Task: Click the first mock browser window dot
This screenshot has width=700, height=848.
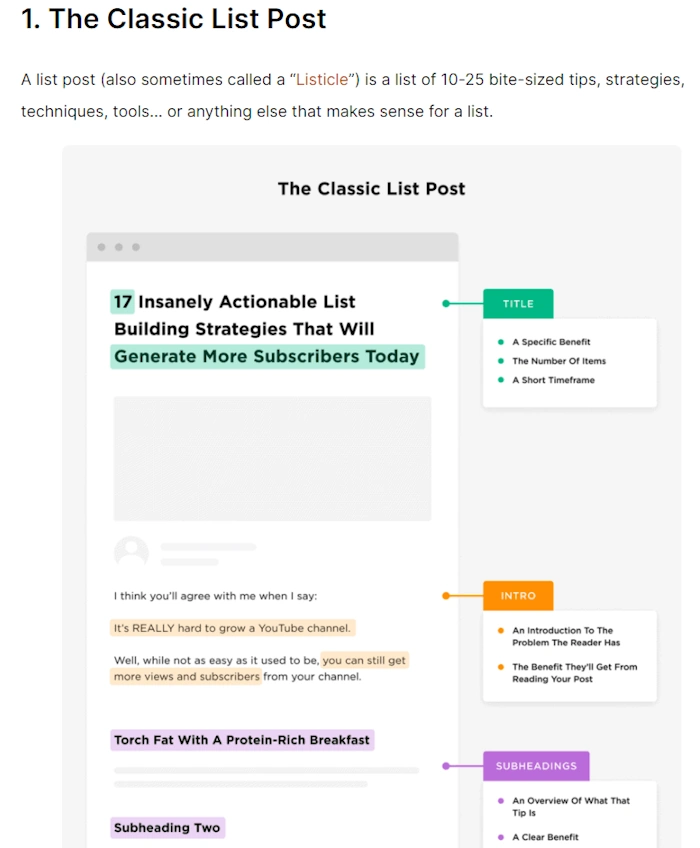Action: pyautogui.click(x=101, y=247)
